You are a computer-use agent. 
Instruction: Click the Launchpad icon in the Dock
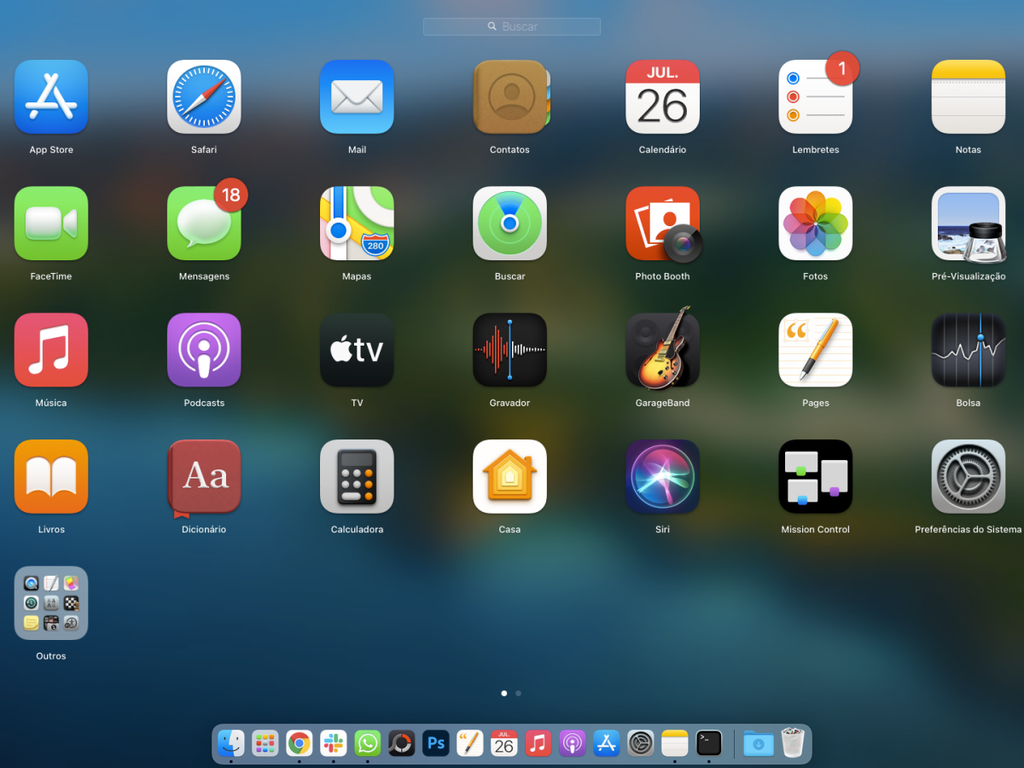[265, 743]
